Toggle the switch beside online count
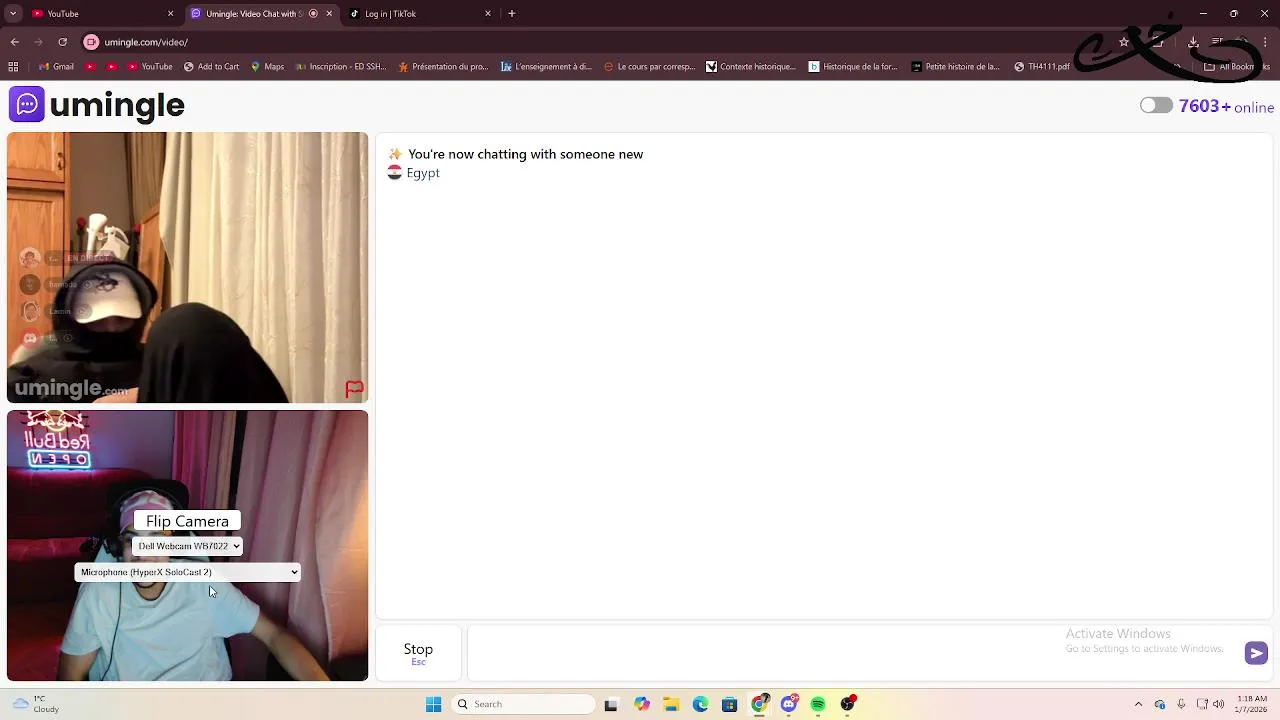 (1156, 105)
